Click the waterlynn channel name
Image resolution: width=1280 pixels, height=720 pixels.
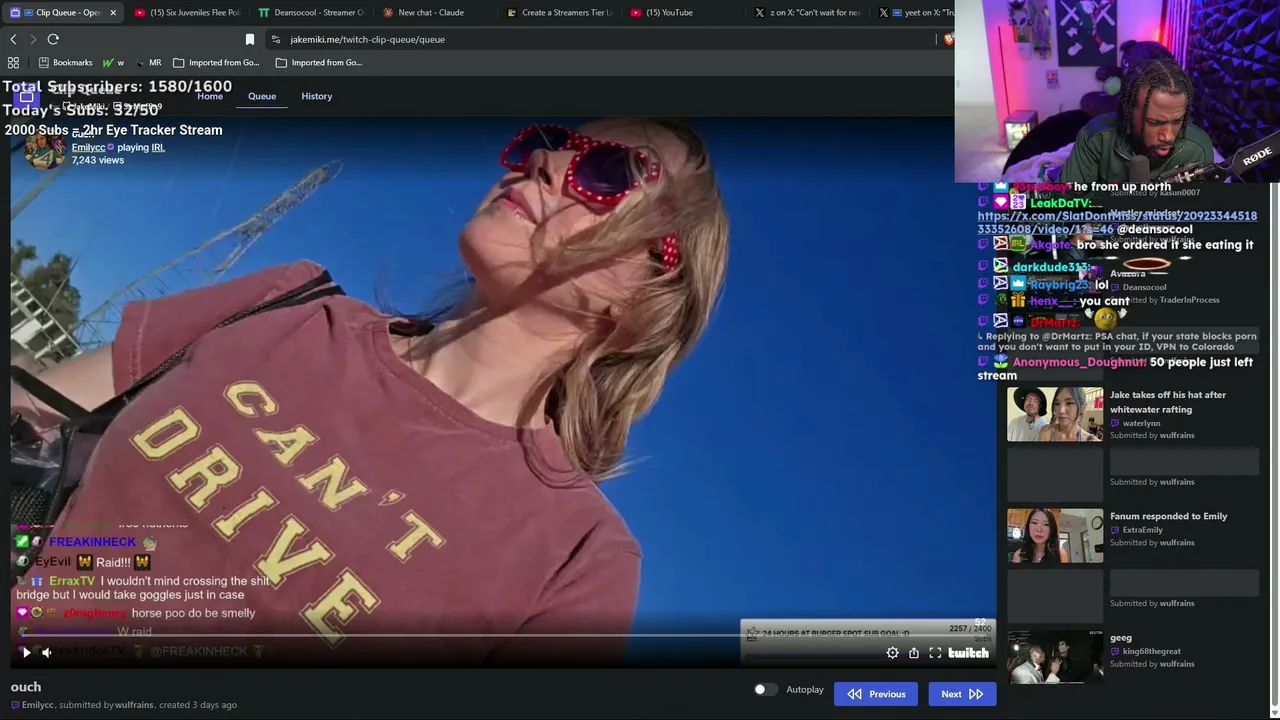(x=1141, y=423)
